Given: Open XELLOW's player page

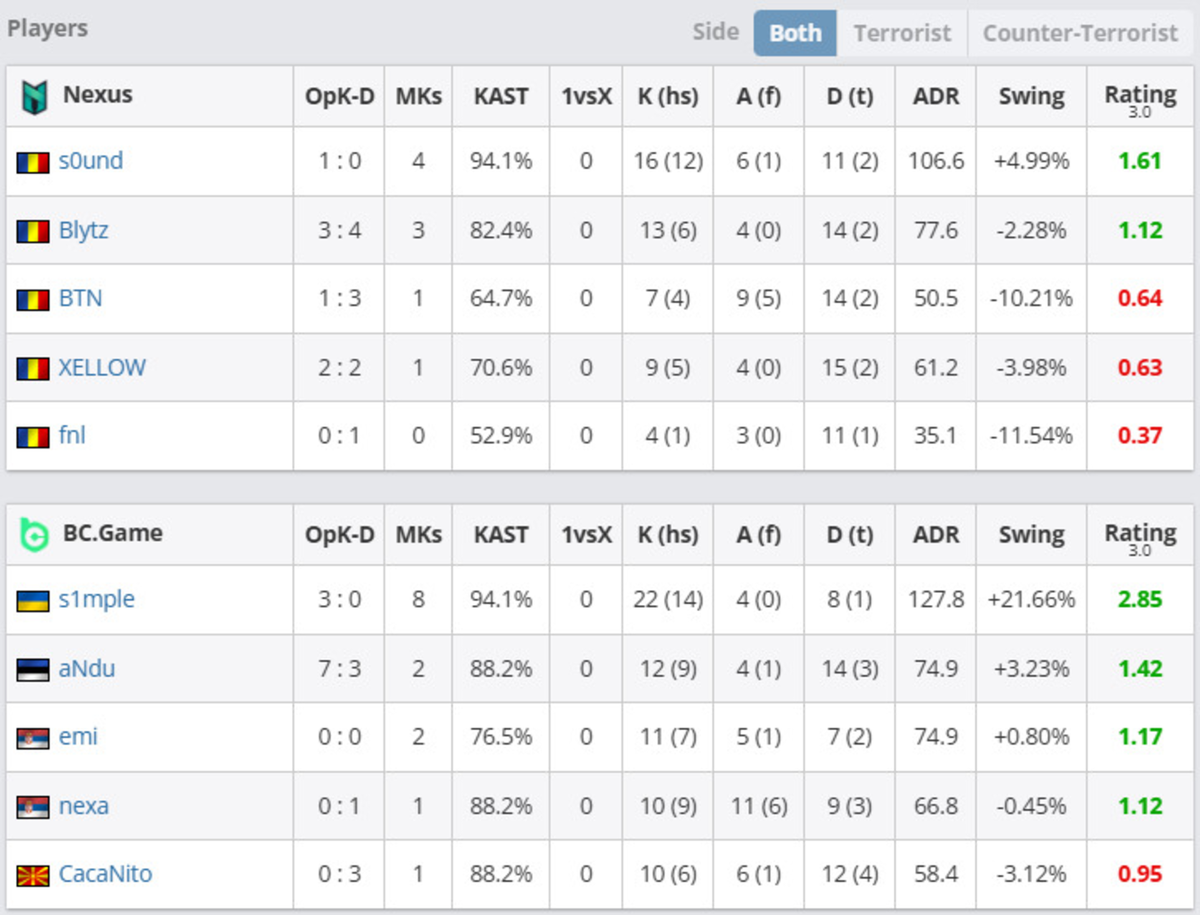Looking at the screenshot, I should pyautogui.click(x=102, y=367).
